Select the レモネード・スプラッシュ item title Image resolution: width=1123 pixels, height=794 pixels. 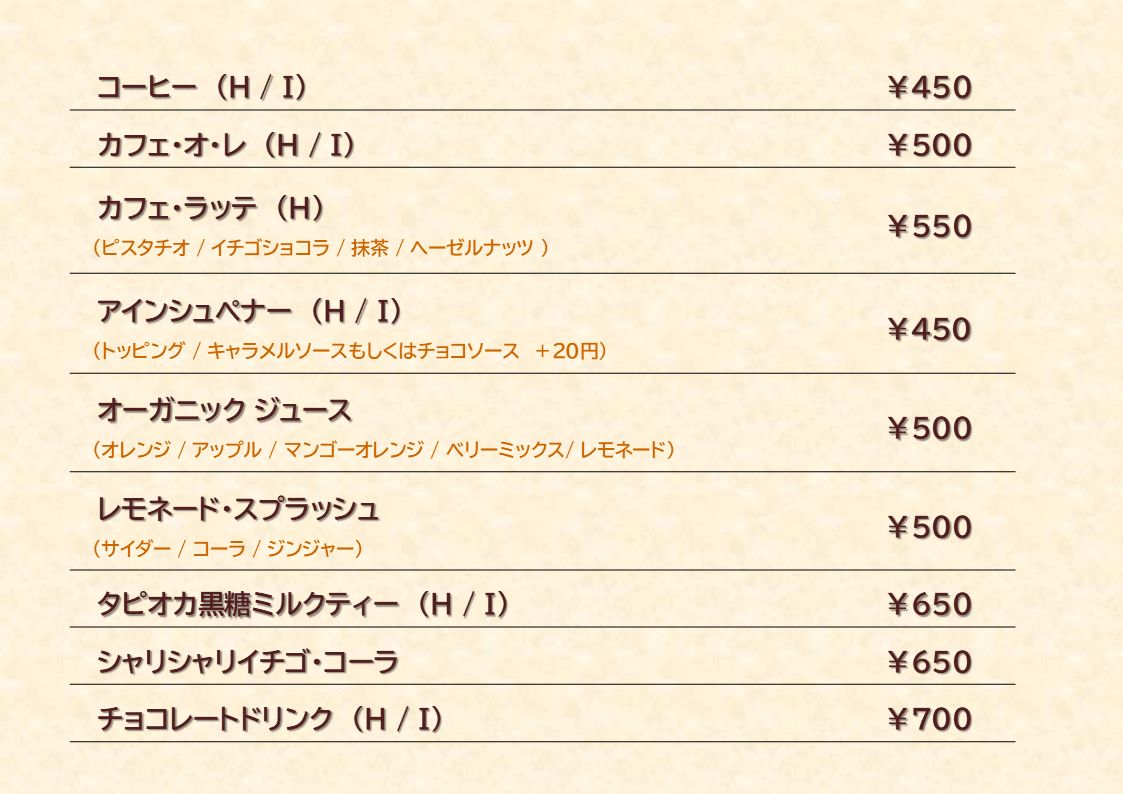pyautogui.click(x=238, y=510)
